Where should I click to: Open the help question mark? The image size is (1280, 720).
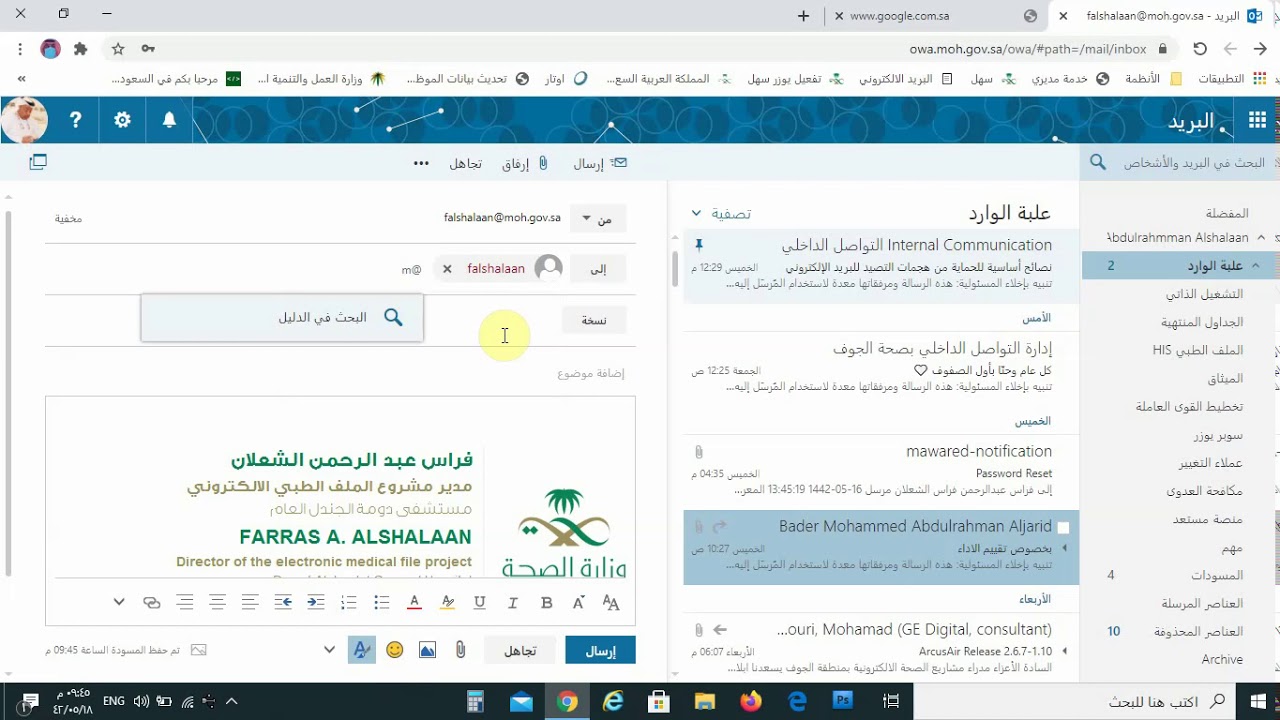click(x=75, y=120)
